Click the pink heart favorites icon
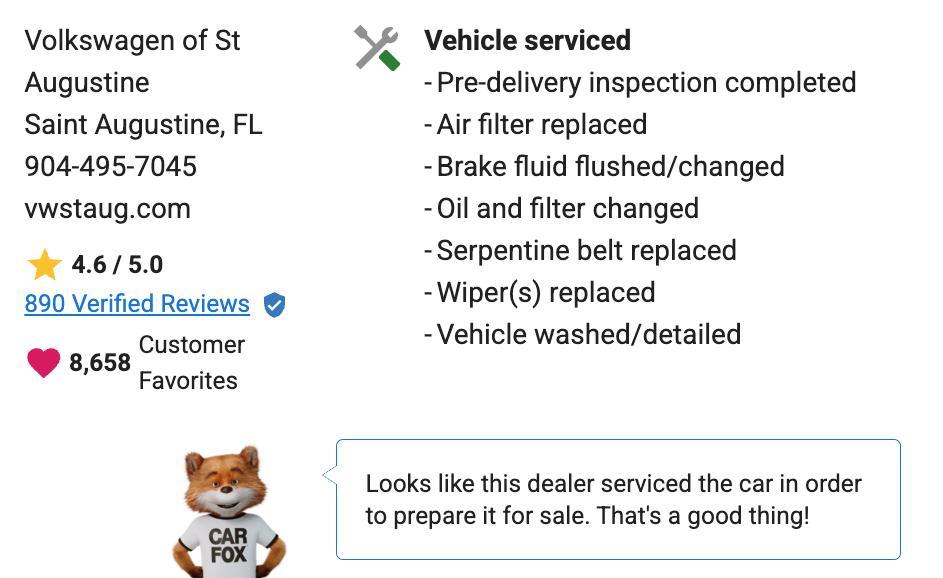Image resolution: width=943 pixels, height=578 pixels. point(43,362)
